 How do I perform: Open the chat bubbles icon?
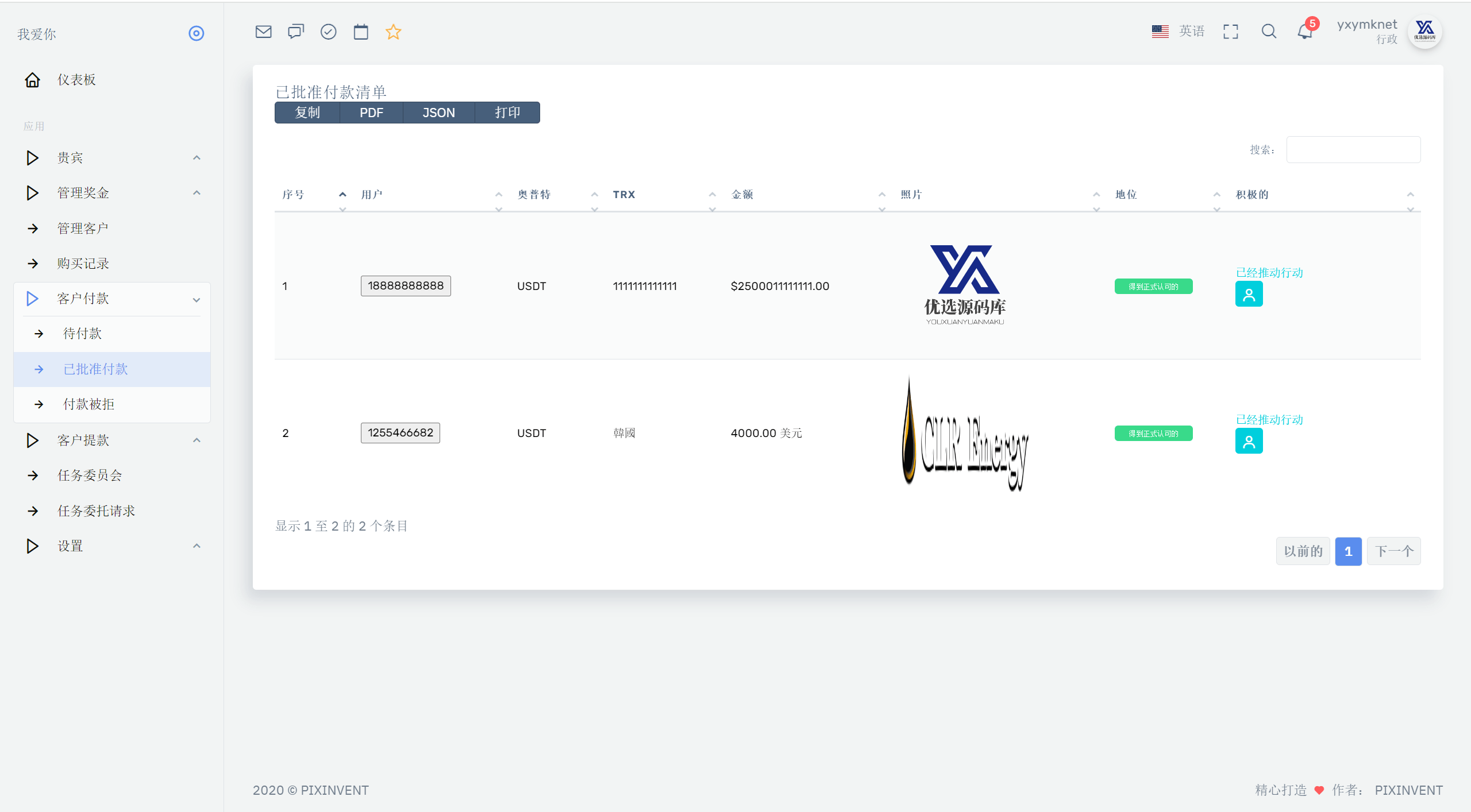[x=296, y=32]
